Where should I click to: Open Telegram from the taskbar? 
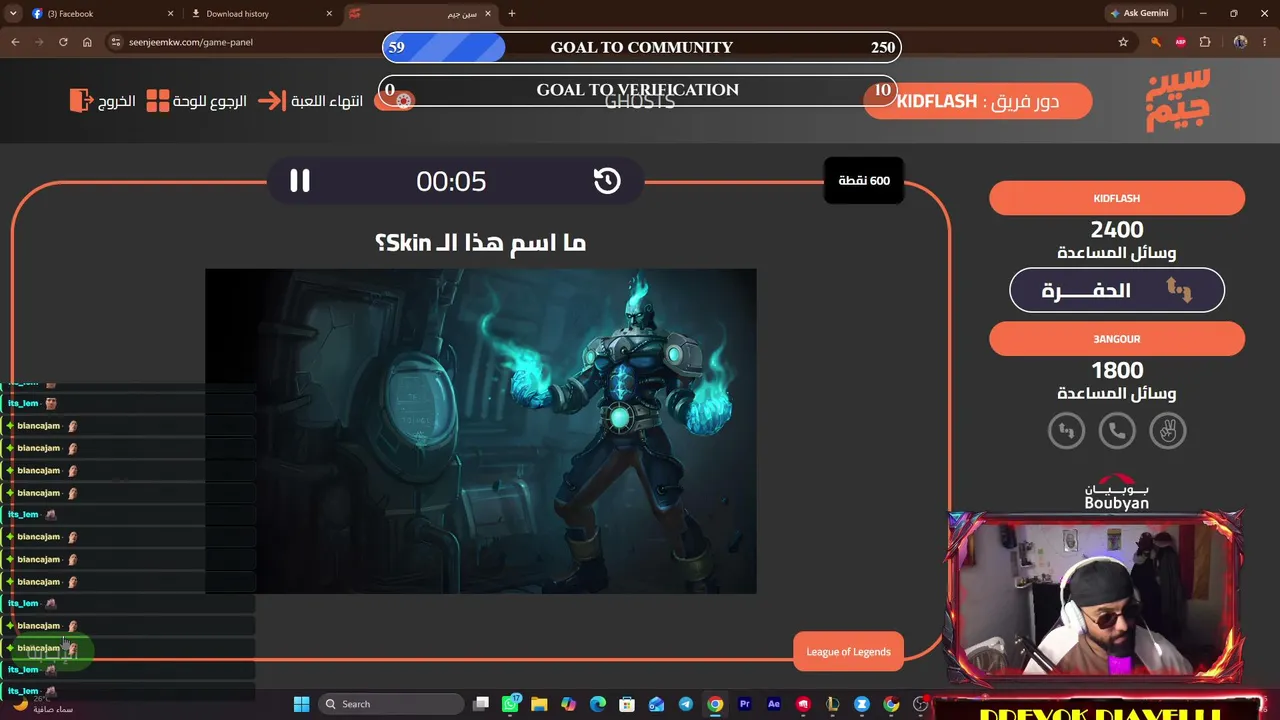(686, 704)
